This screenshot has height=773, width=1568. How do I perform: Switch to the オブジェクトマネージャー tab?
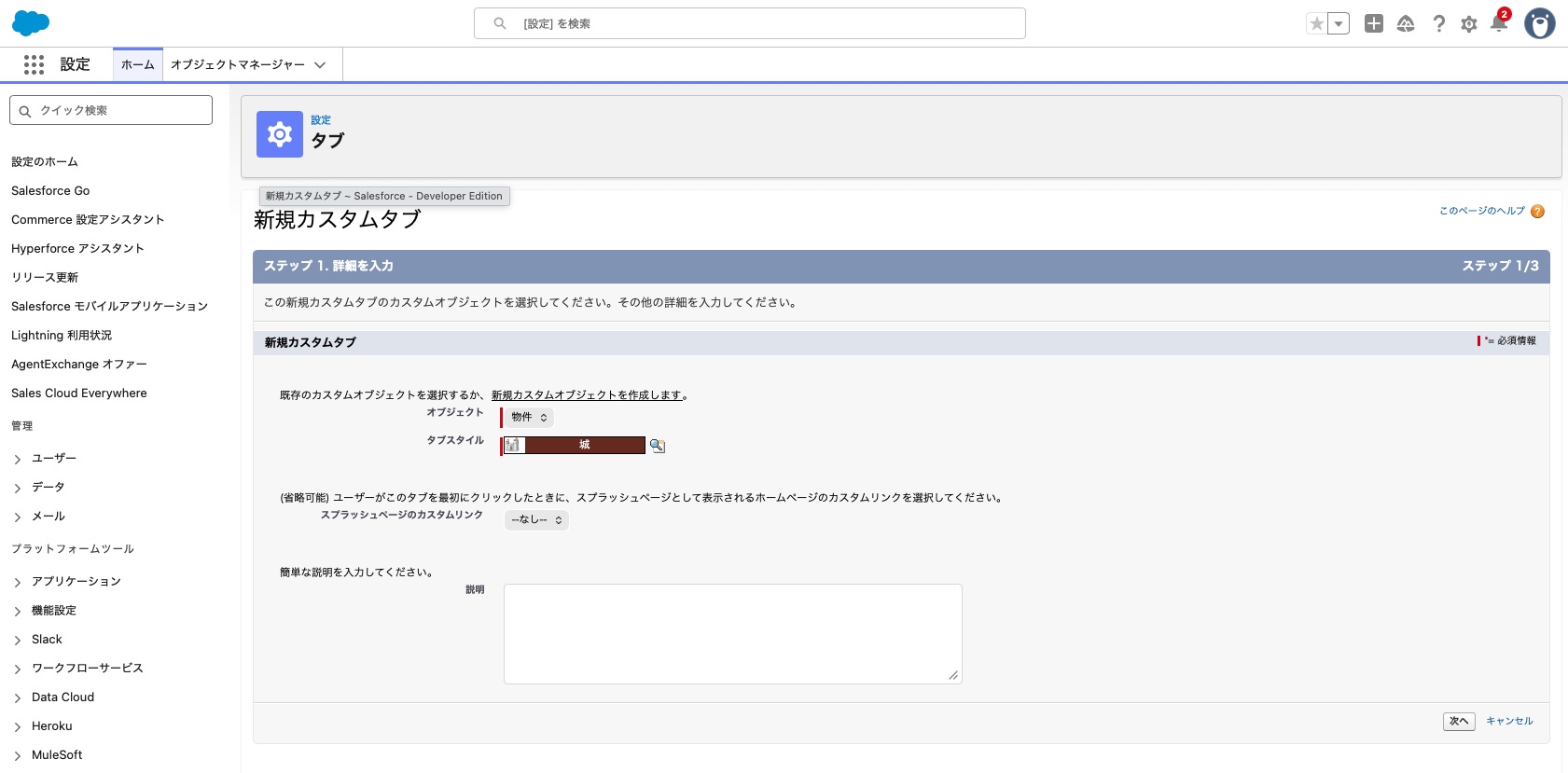pyautogui.click(x=238, y=64)
